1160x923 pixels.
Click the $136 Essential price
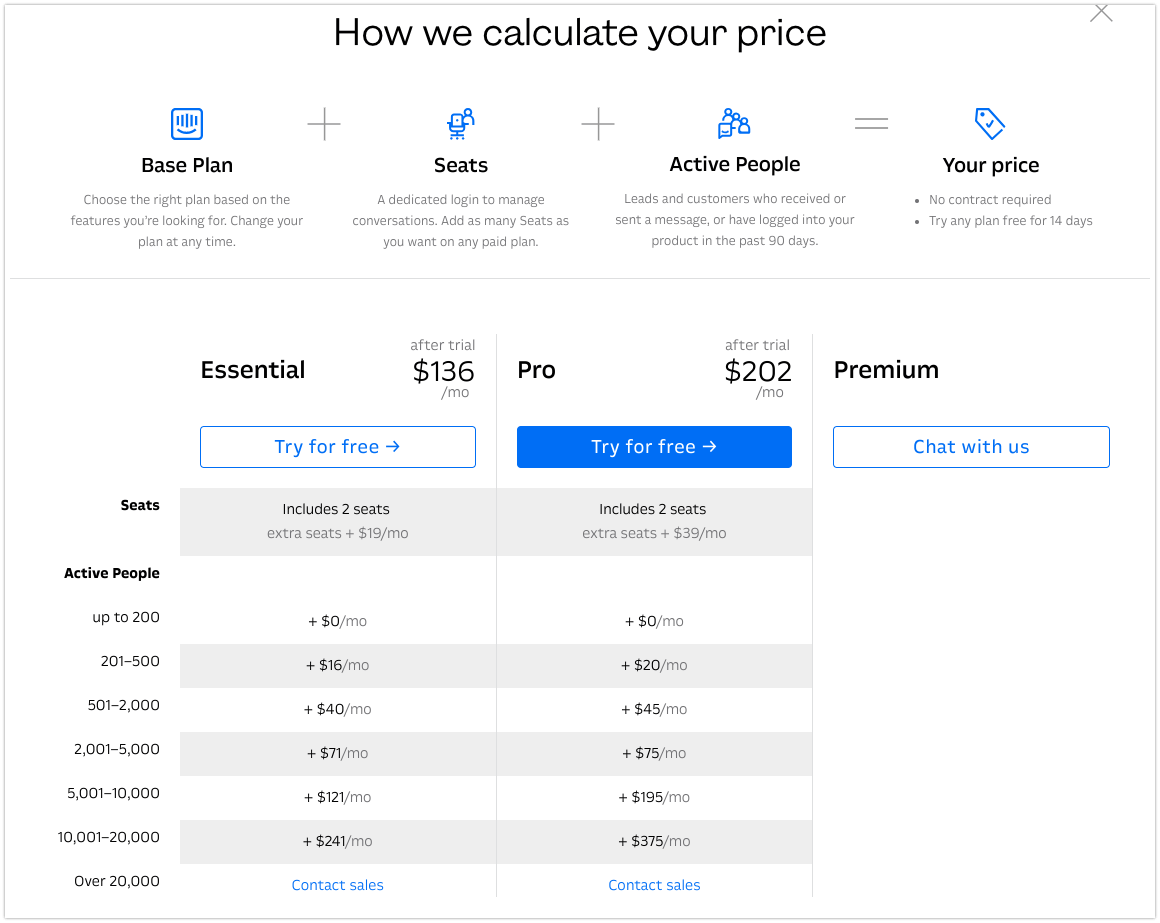(443, 371)
